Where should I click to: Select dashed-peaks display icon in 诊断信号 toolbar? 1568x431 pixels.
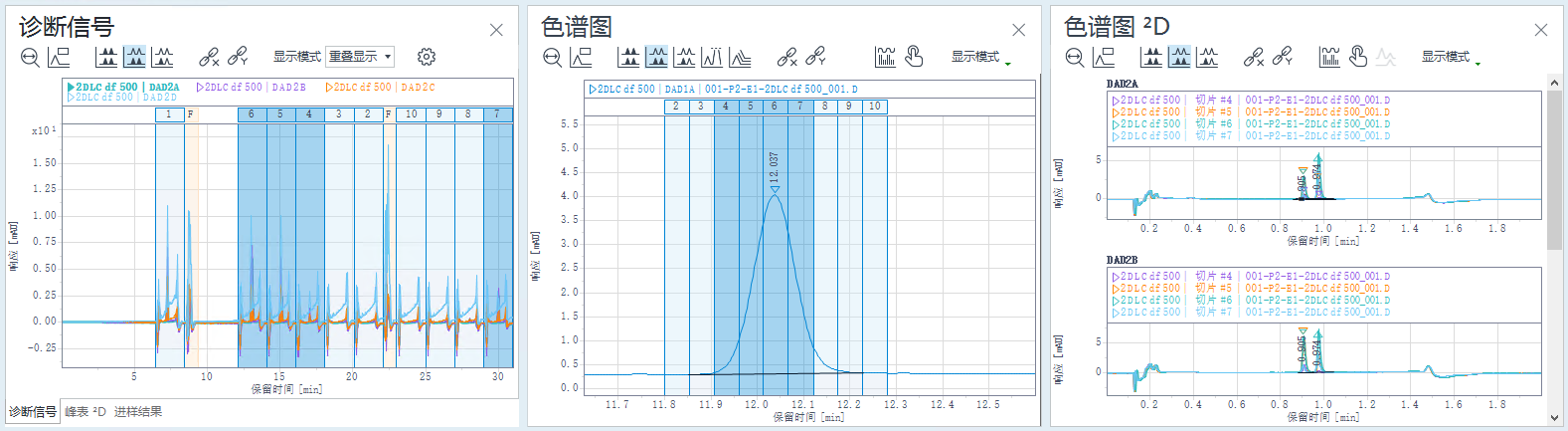click(163, 57)
